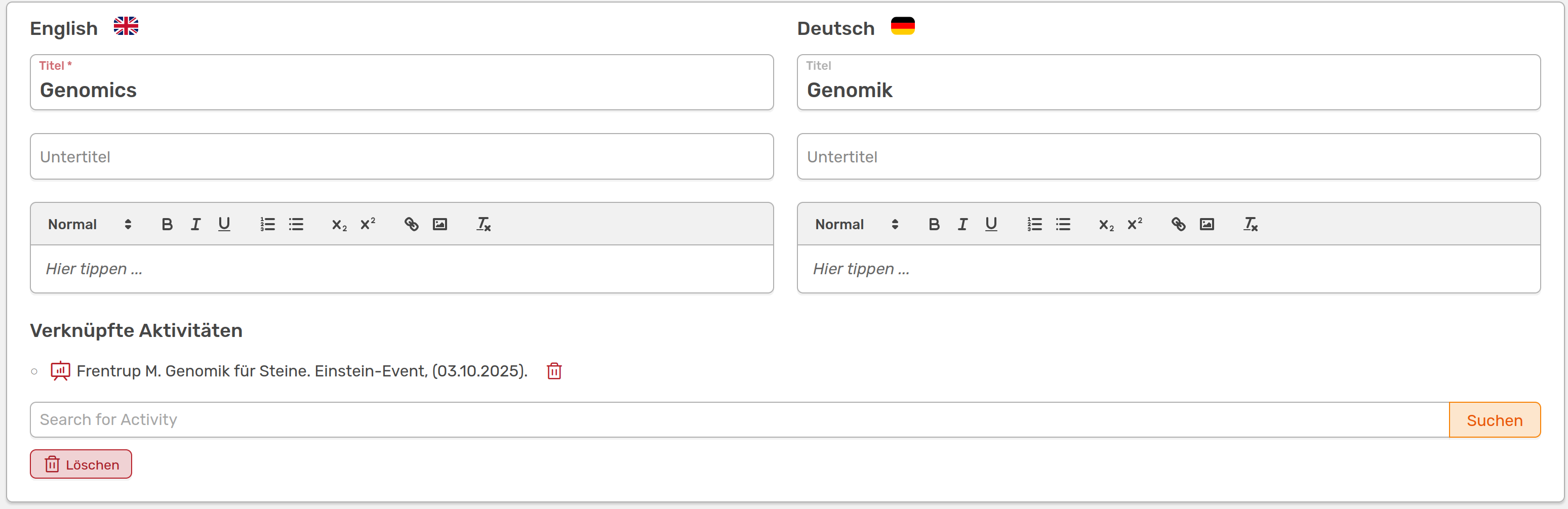The height and width of the screenshot is (509, 1568).
Task: Insert numbered list in English editor
Action: [267, 225]
